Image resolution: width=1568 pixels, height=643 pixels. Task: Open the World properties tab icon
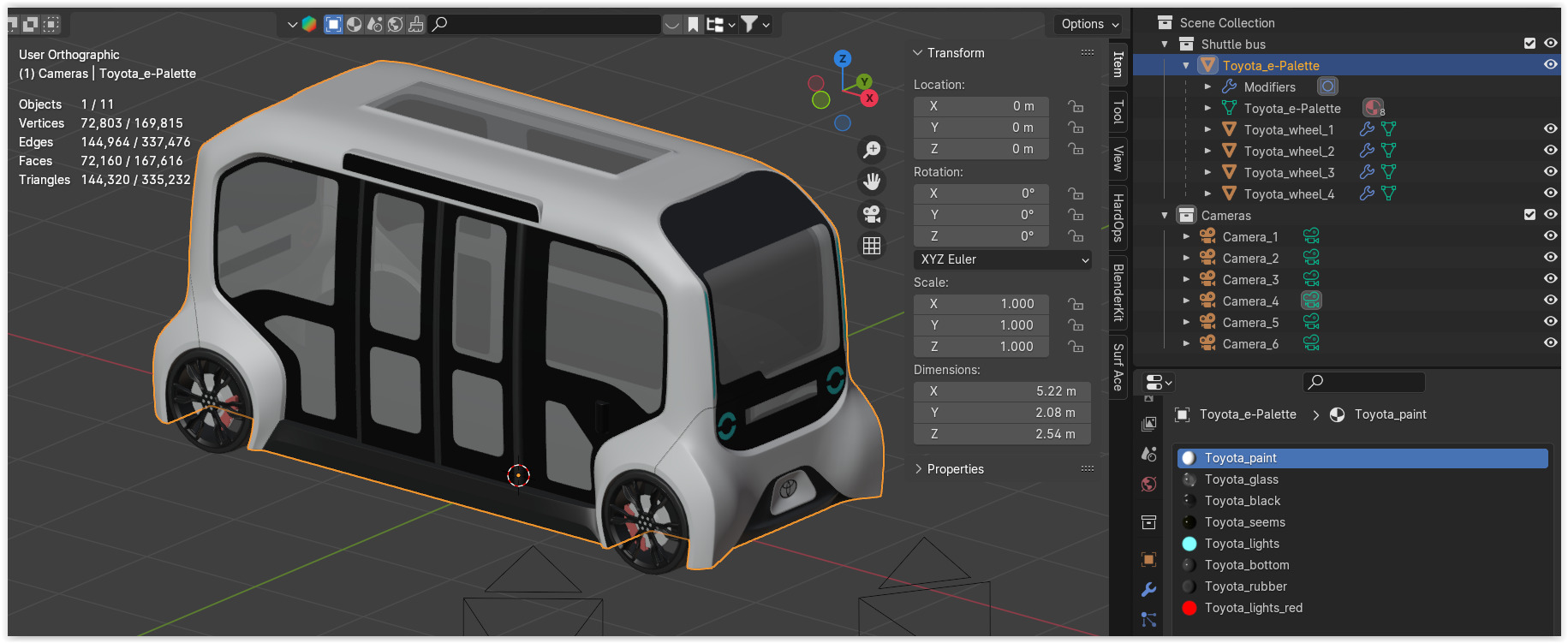coord(1149,484)
